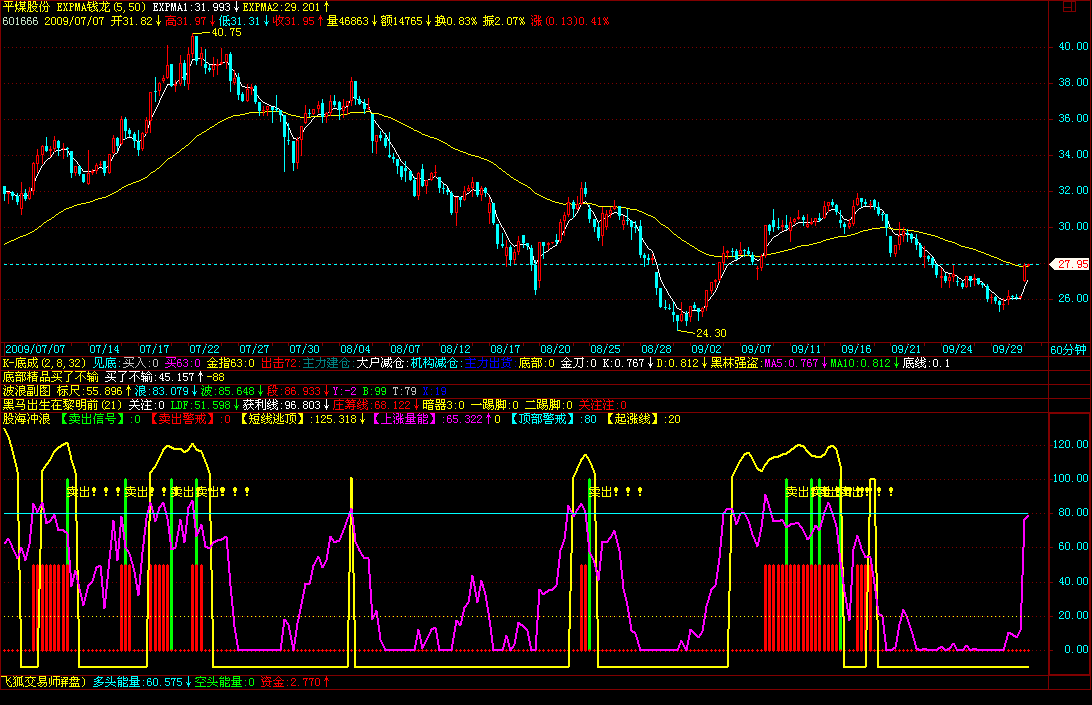Click the 多头能量:60.575 value
Image resolution: width=1092 pixels, height=705 pixels.
coord(138,682)
